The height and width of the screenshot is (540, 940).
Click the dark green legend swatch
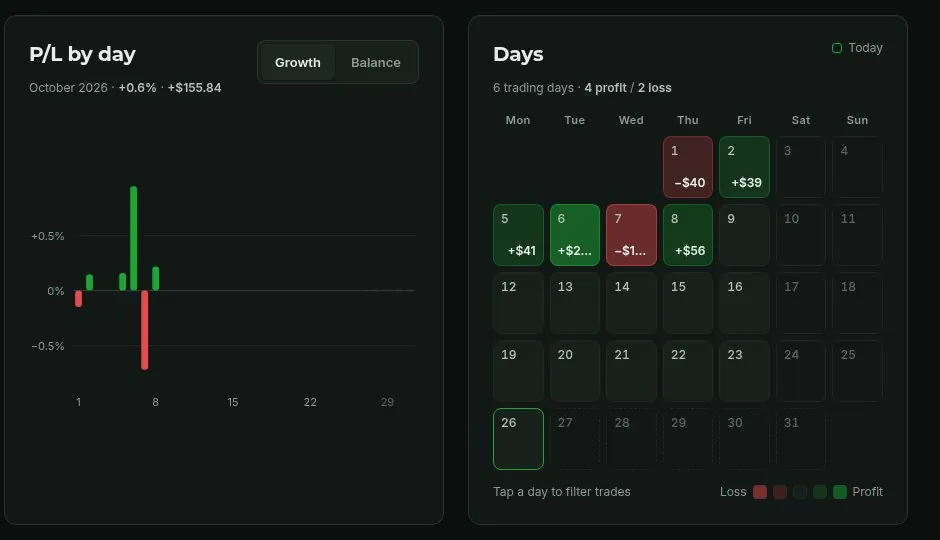(820, 492)
